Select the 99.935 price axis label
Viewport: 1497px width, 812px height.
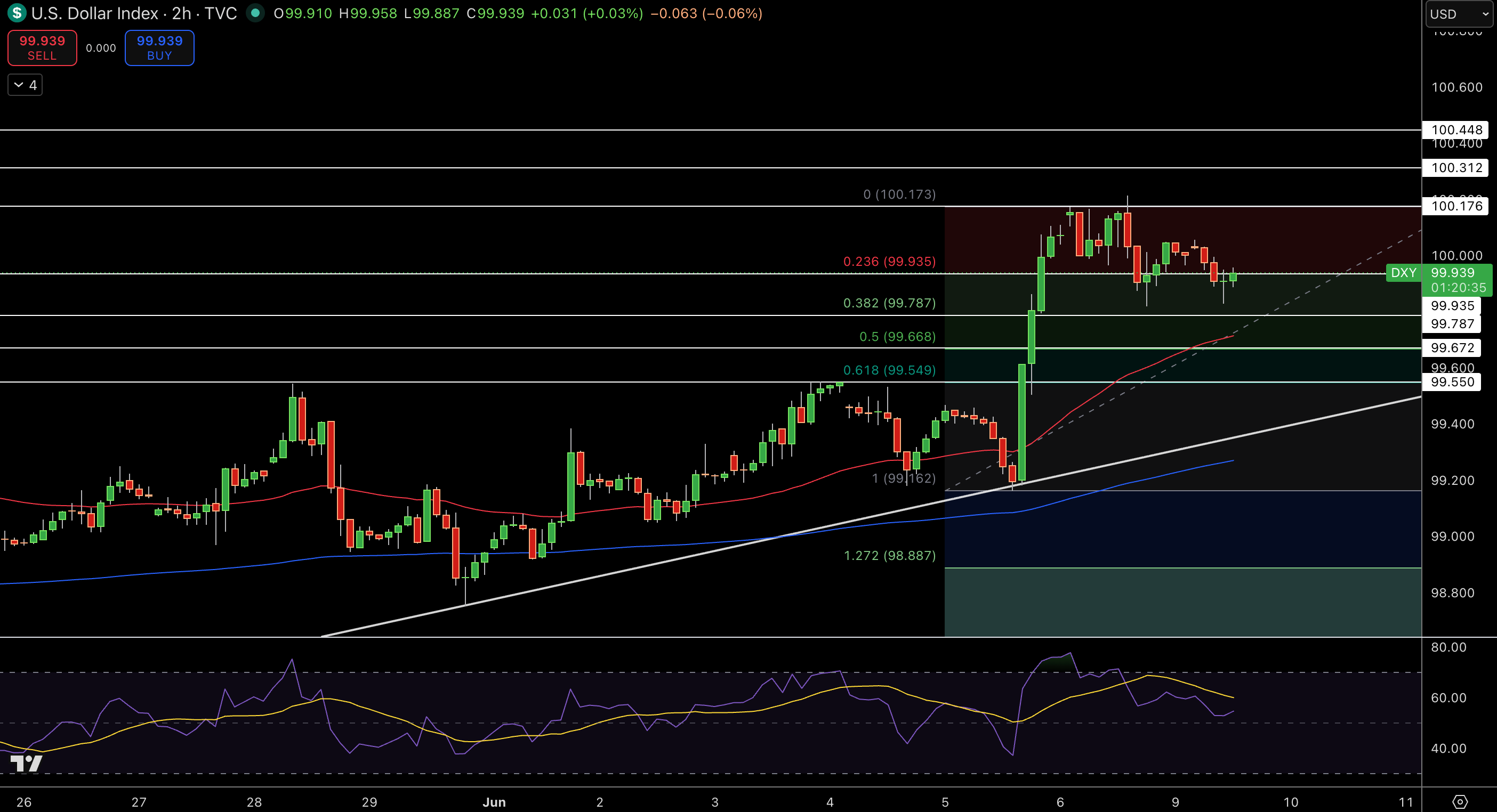point(1452,306)
